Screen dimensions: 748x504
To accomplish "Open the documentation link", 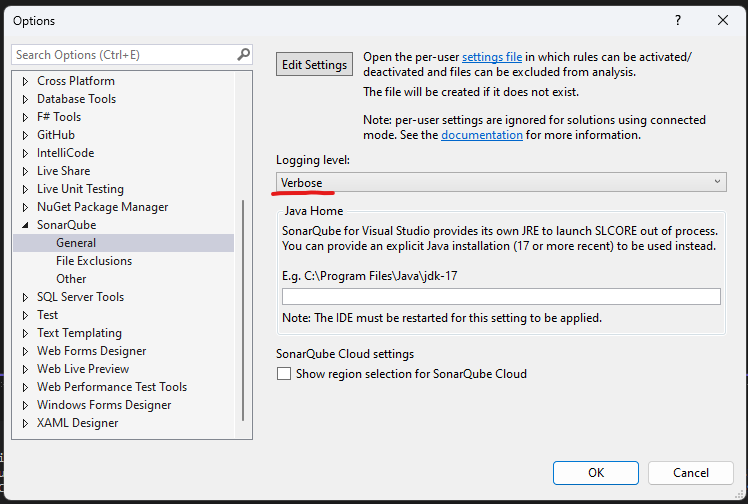I will coord(482,135).
